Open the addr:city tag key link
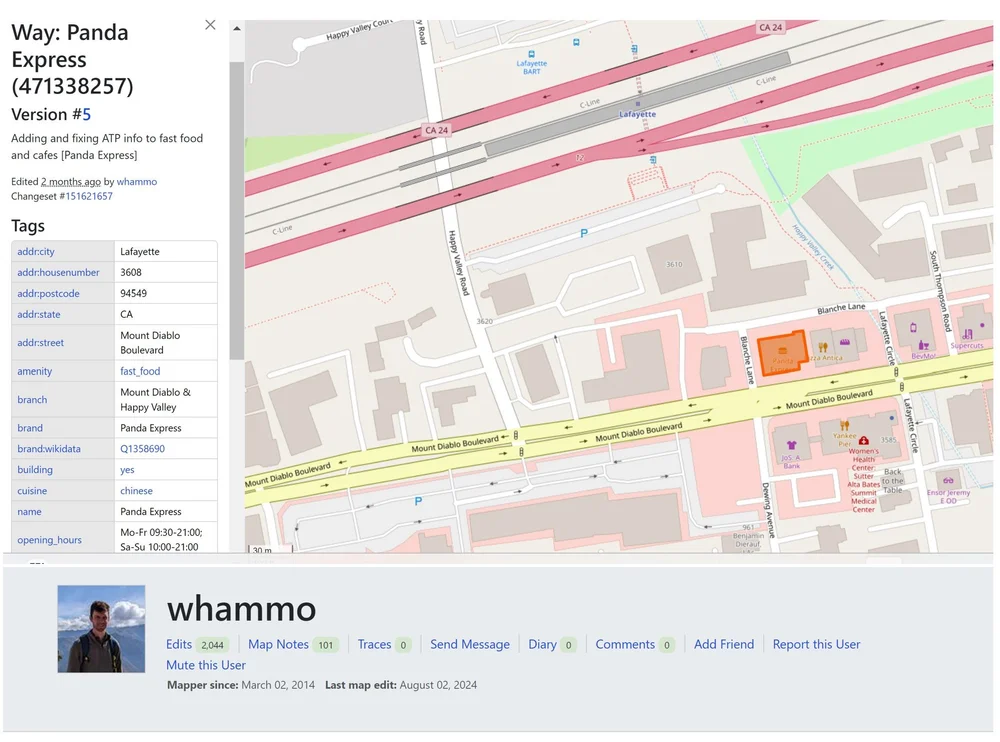Image resolution: width=1000 pixels, height=742 pixels. point(36,251)
